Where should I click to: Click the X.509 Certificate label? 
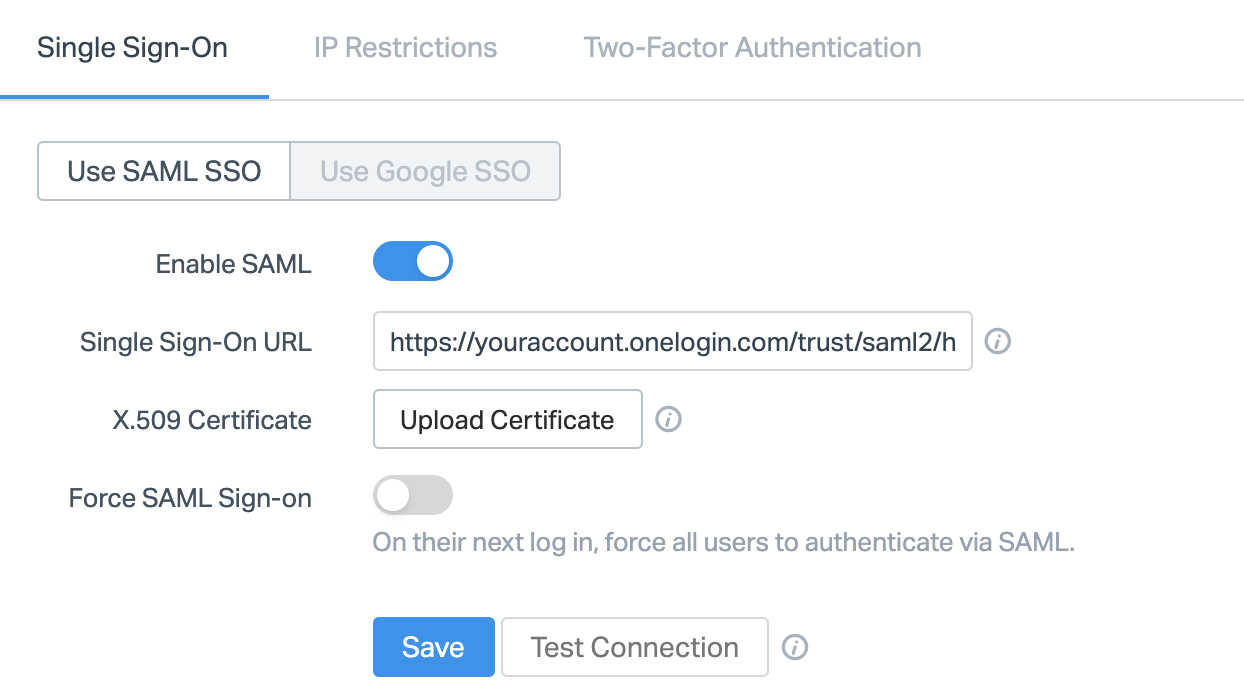(212, 420)
